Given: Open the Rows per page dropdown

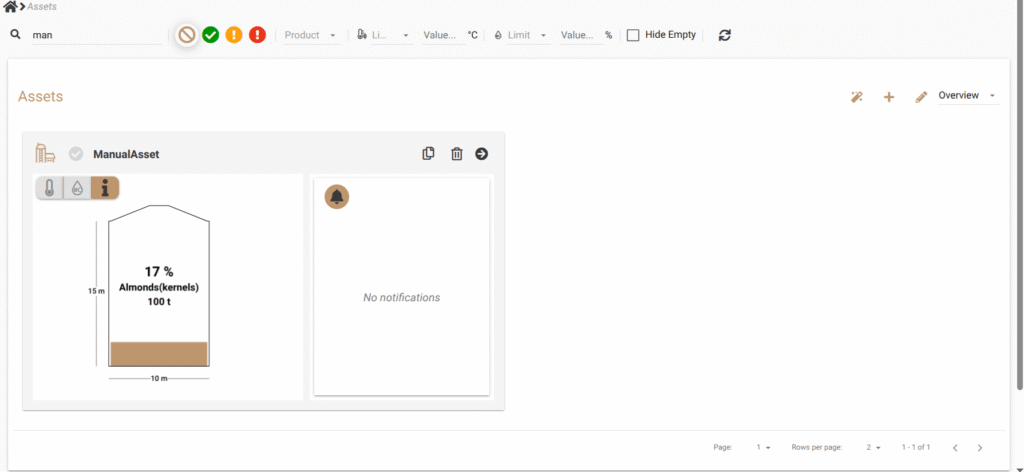Looking at the screenshot, I should click(872, 447).
